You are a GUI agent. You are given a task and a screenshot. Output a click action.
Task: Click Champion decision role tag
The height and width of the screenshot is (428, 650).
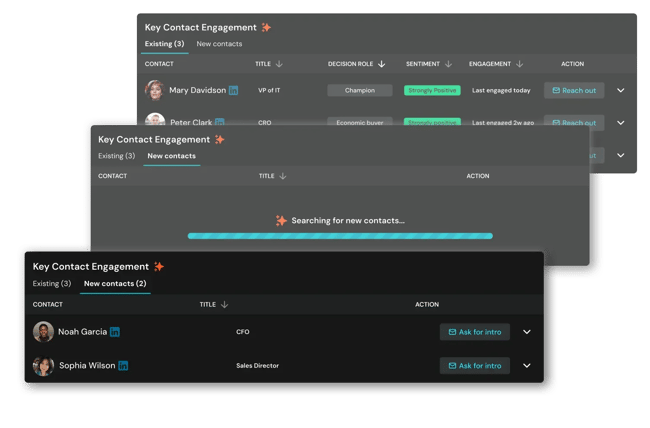(x=360, y=90)
